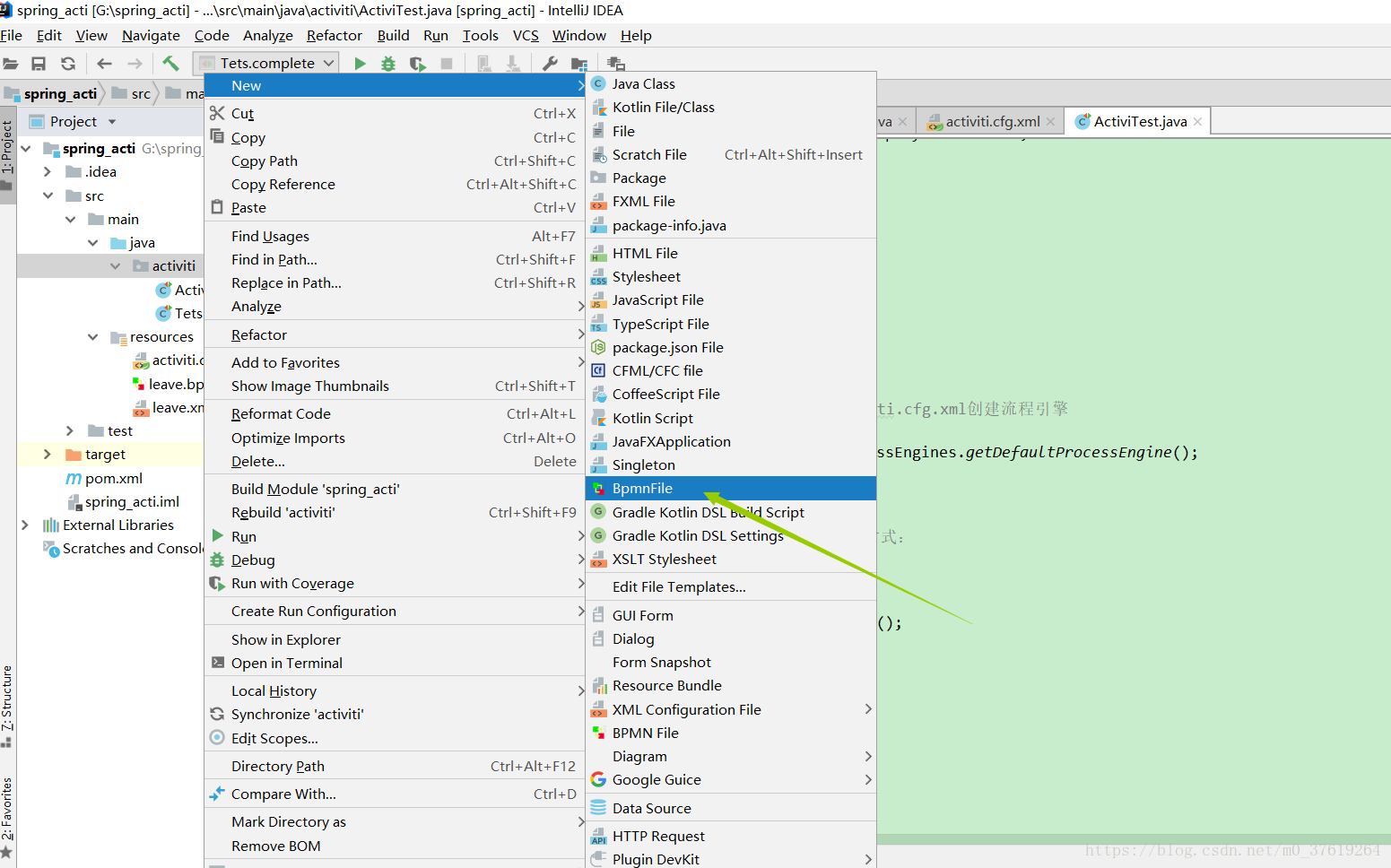Select Find Usages in context menu

click(395, 237)
